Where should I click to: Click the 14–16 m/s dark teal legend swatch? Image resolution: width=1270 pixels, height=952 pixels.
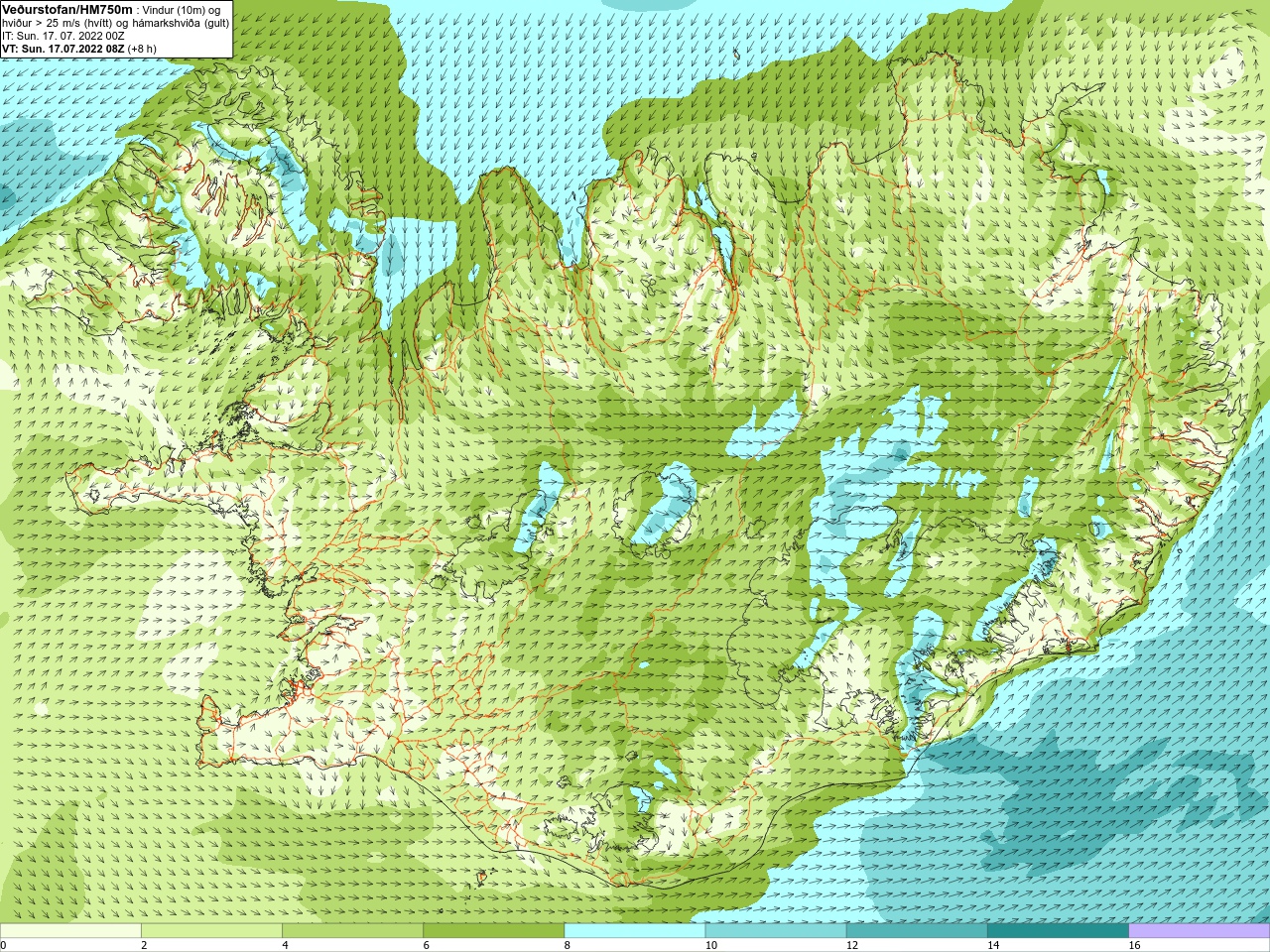[1058, 931]
